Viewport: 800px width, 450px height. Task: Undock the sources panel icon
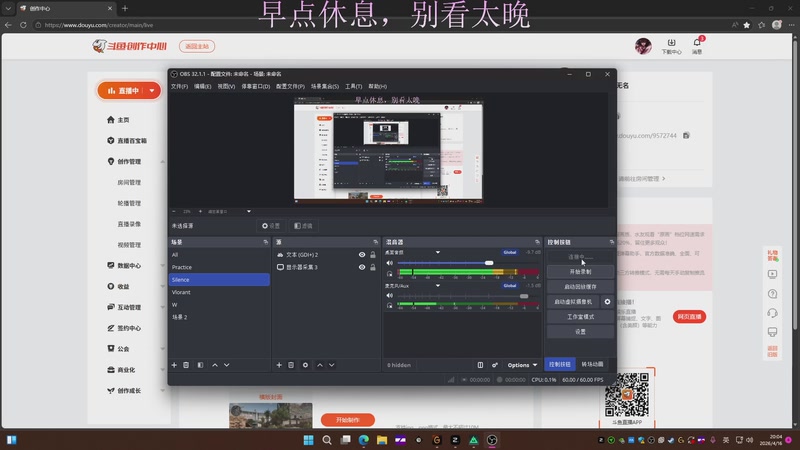(376, 242)
